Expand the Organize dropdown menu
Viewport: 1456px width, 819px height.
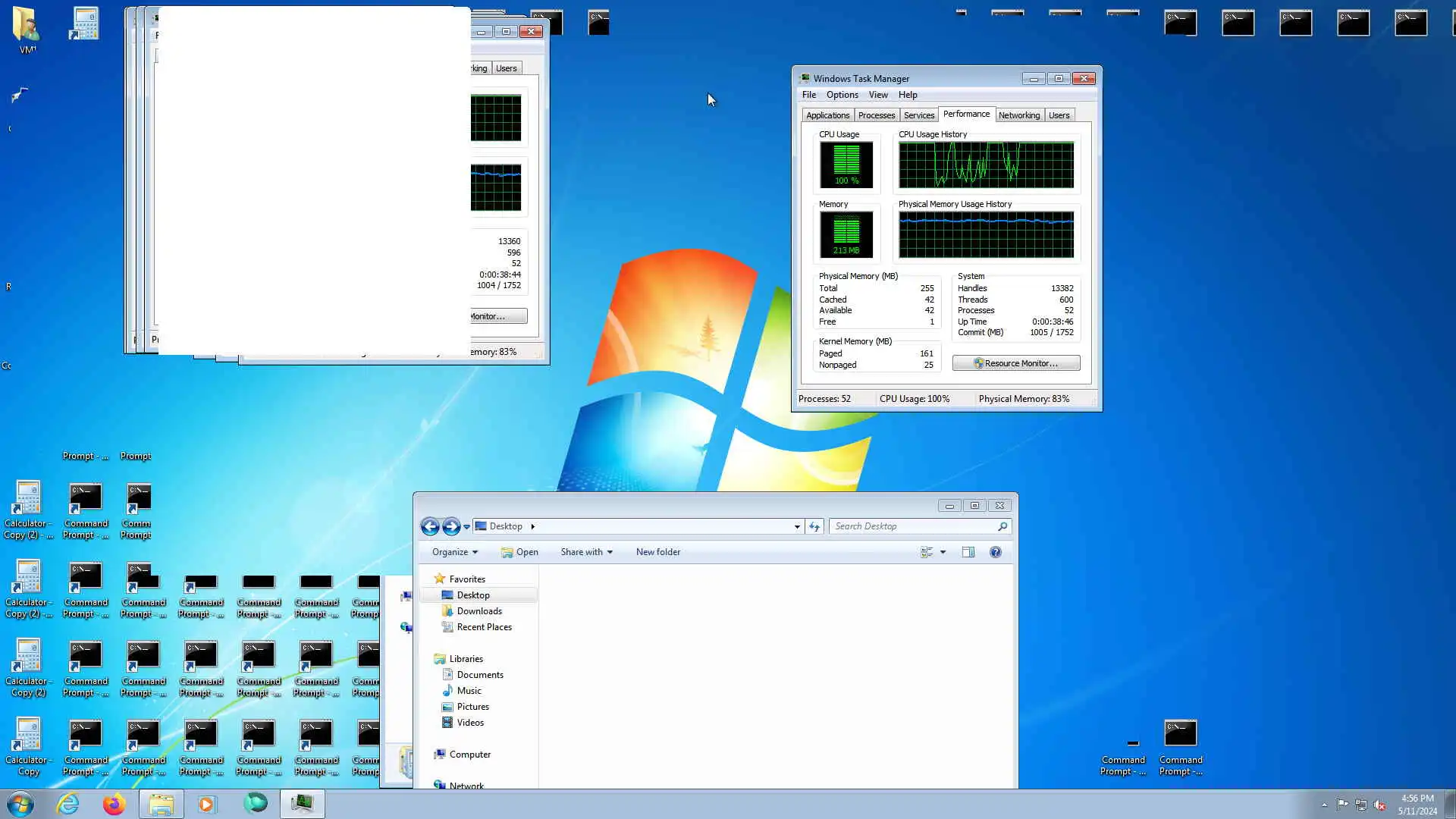coord(454,552)
